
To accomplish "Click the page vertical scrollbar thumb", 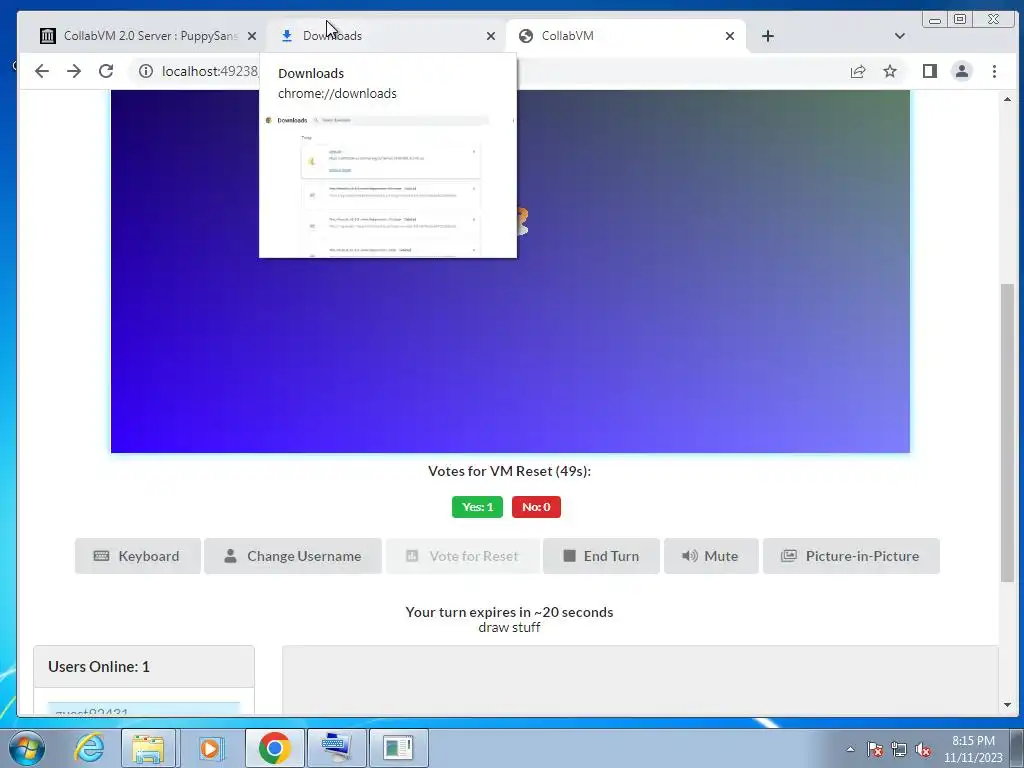I will (1007, 432).
